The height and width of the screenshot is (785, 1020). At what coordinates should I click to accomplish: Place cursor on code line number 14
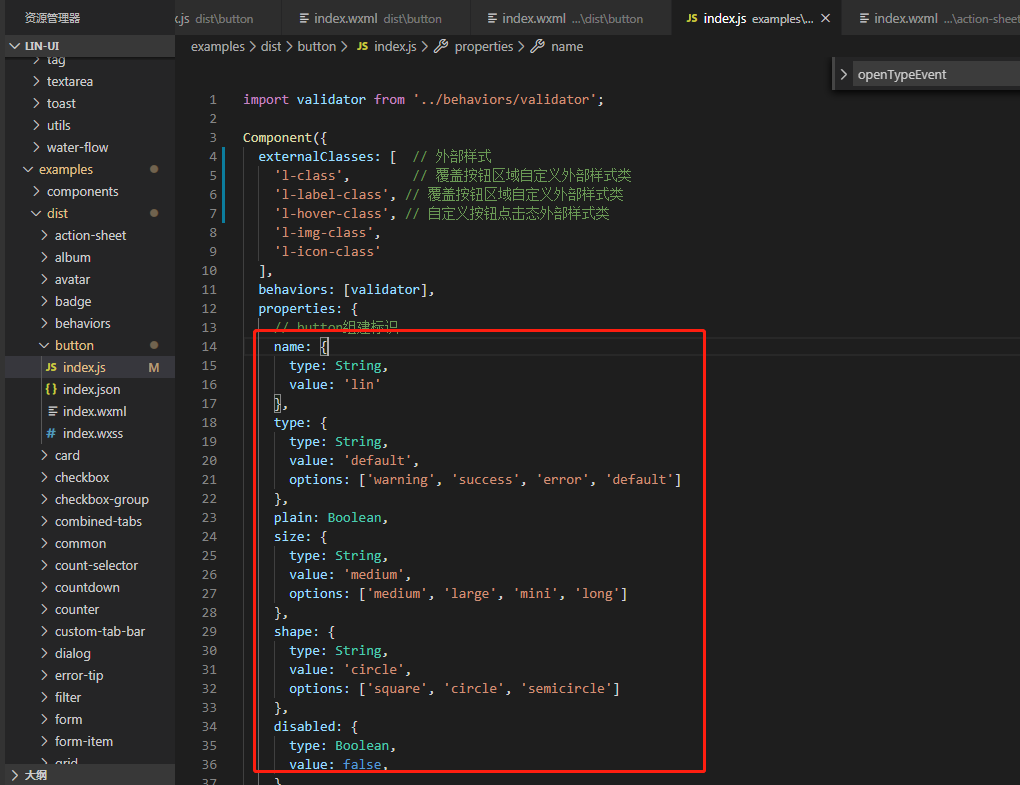click(209, 347)
